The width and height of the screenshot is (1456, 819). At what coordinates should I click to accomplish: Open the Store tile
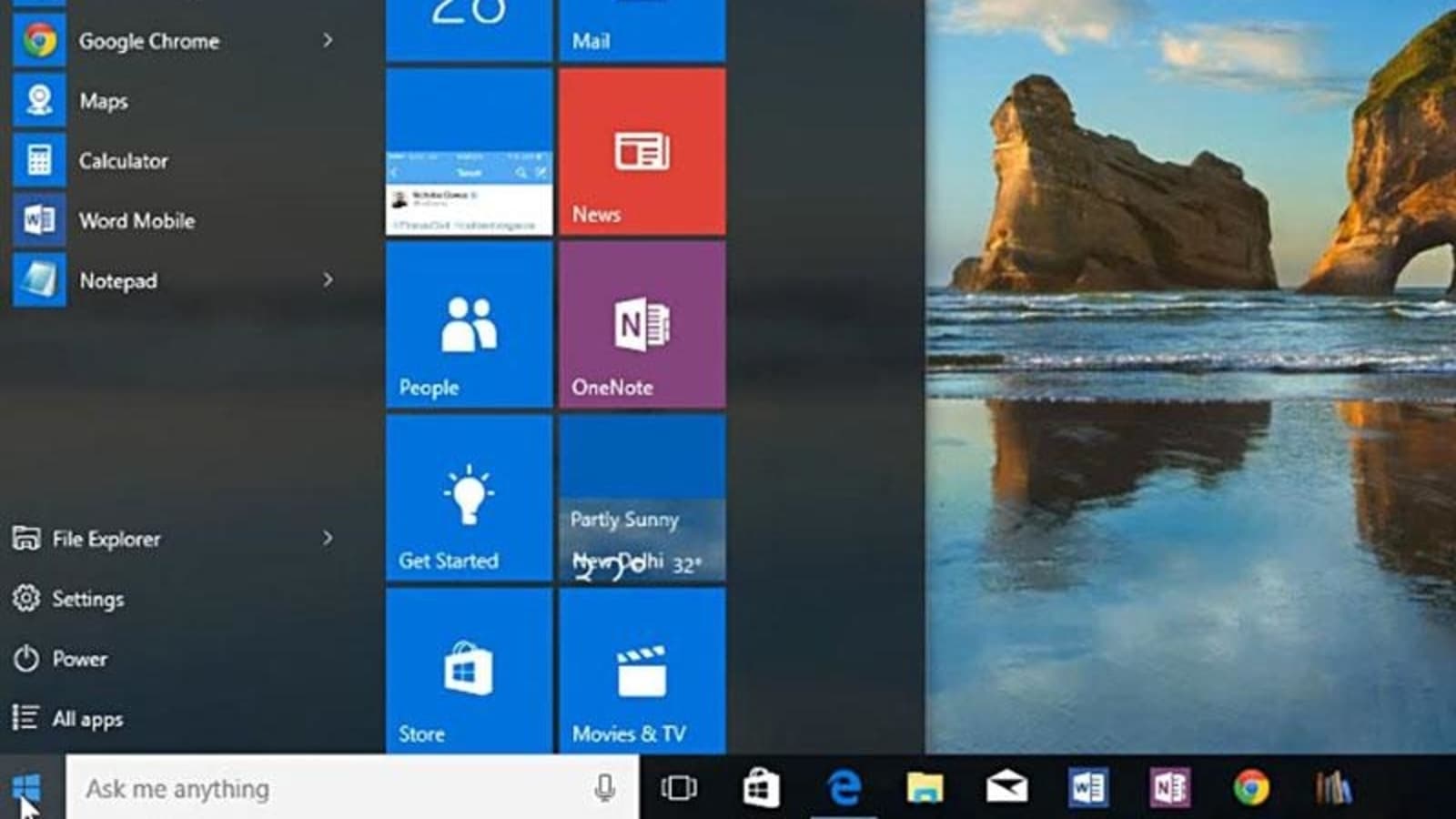[469, 671]
